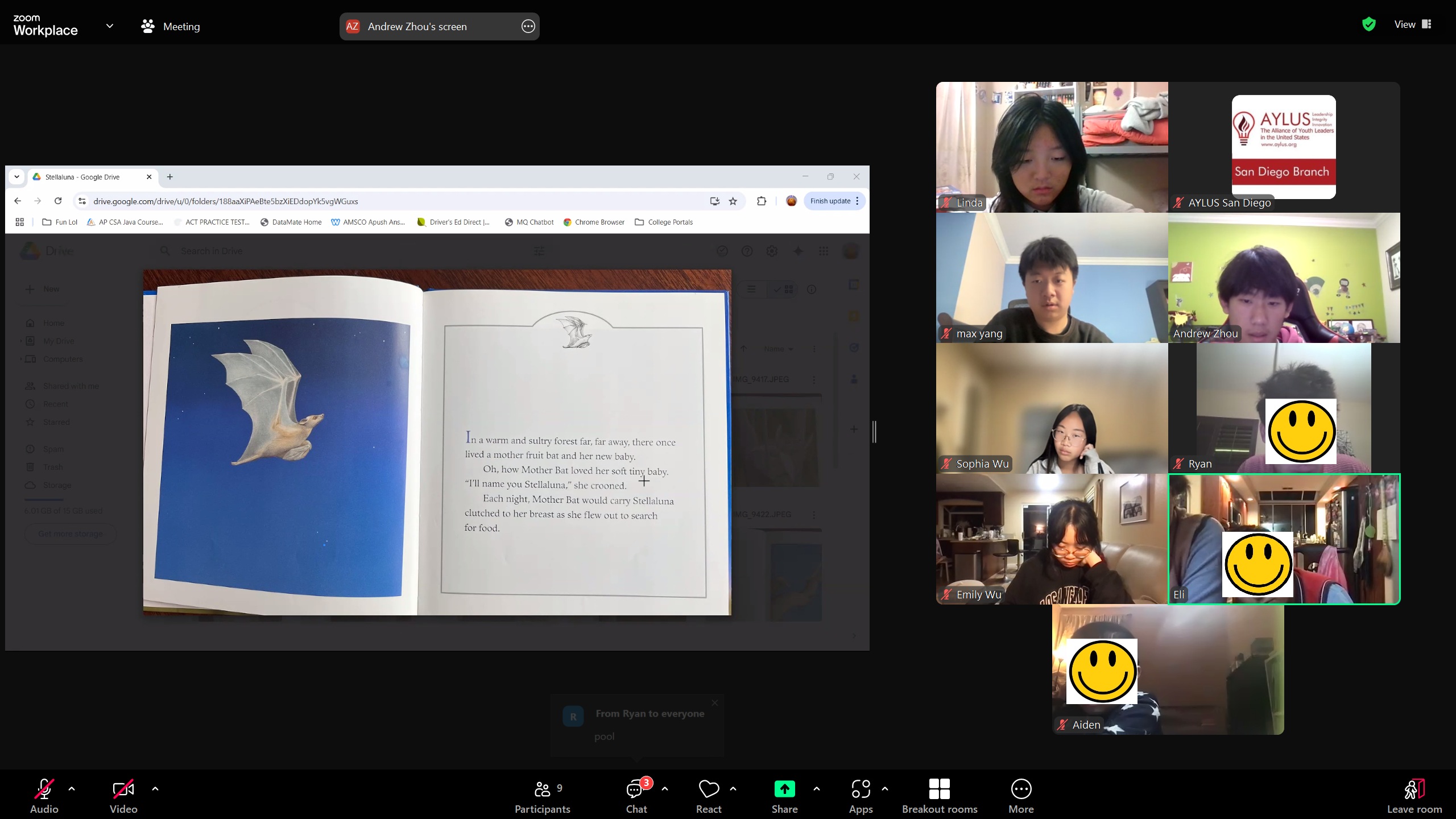Open Trash in Drive sidebar
The height and width of the screenshot is (819, 1456).
[x=45, y=467]
